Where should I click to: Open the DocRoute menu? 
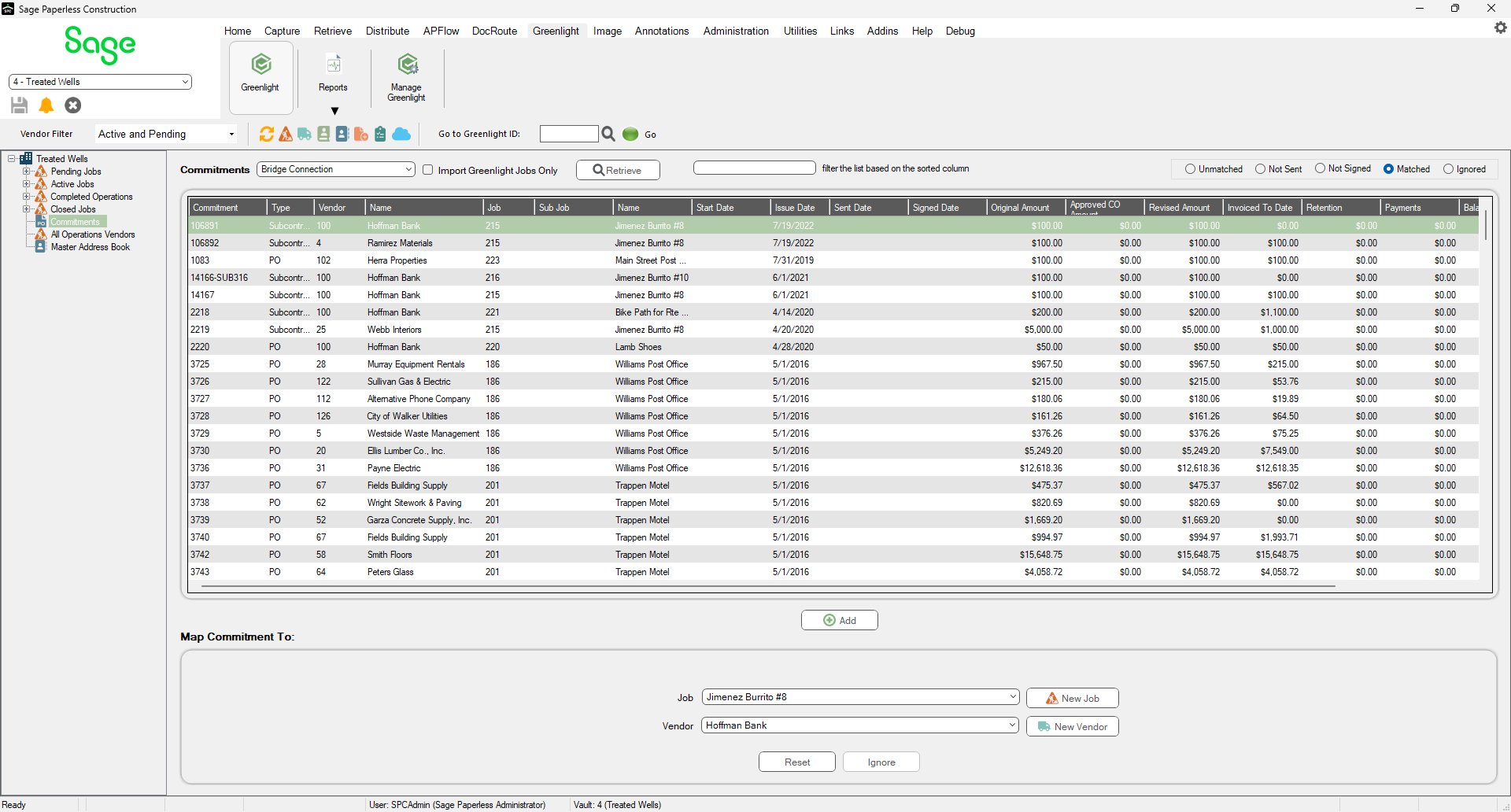(x=494, y=31)
